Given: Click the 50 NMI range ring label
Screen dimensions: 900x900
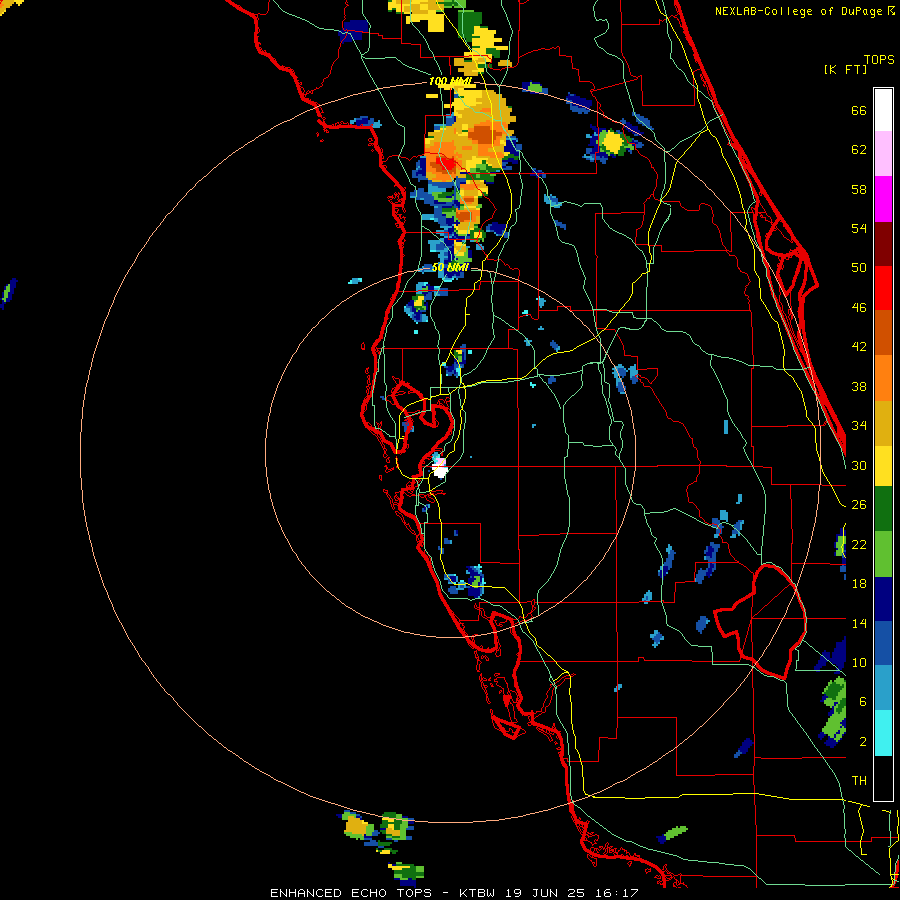Looking at the screenshot, I should (x=449, y=267).
